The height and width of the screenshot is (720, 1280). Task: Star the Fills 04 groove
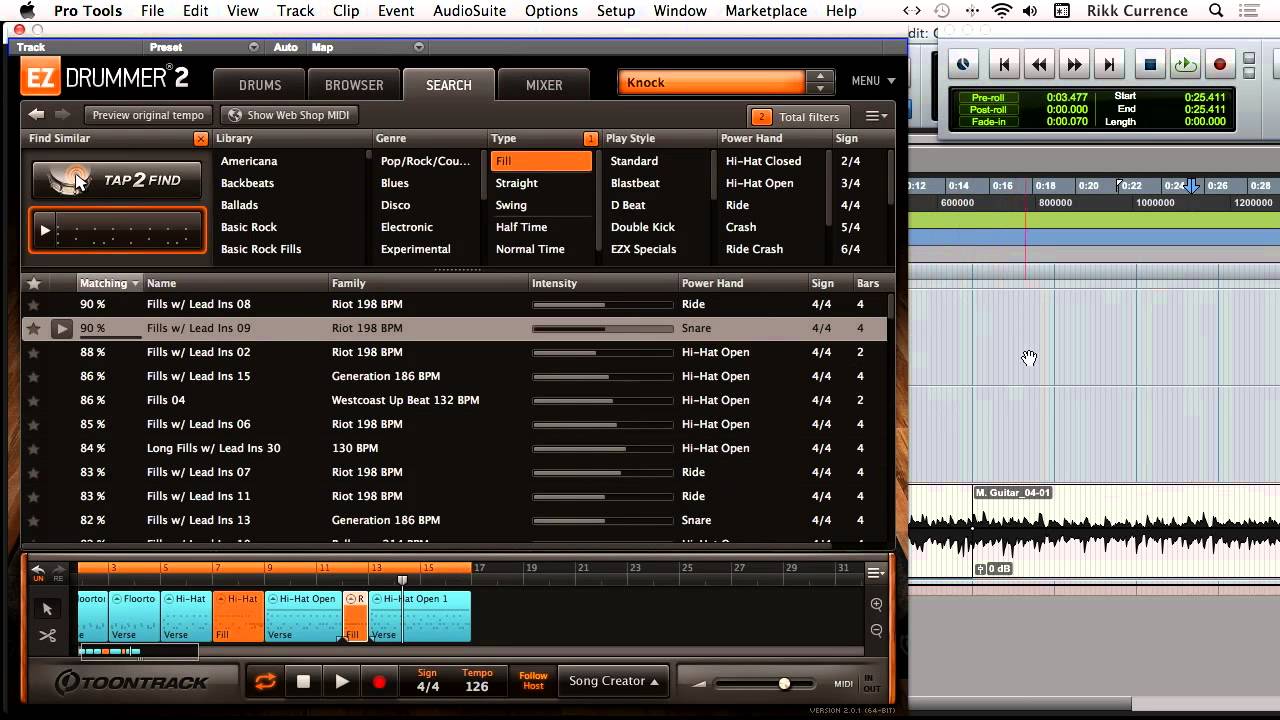[x=34, y=400]
